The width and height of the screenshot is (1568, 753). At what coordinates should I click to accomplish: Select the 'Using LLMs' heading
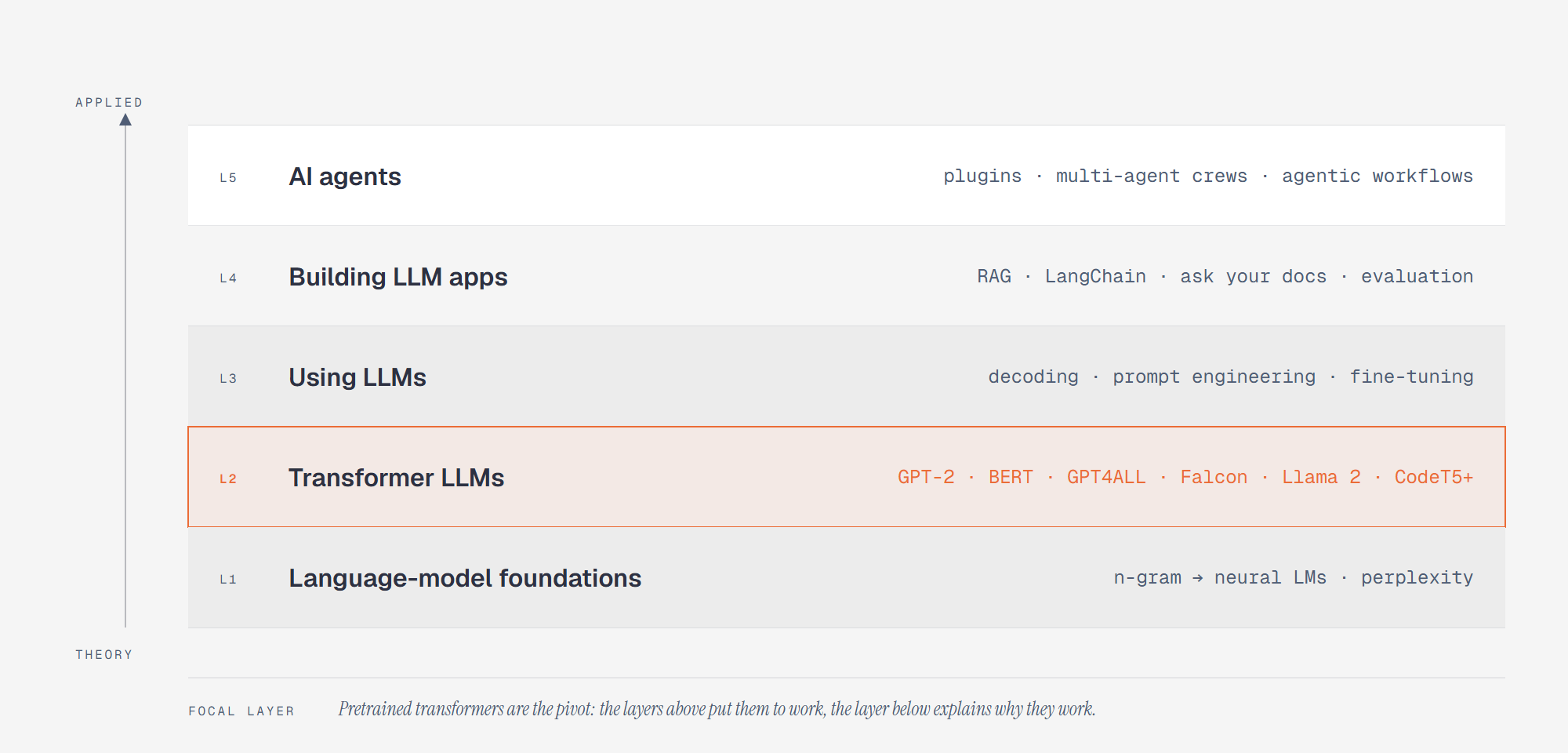(358, 377)
